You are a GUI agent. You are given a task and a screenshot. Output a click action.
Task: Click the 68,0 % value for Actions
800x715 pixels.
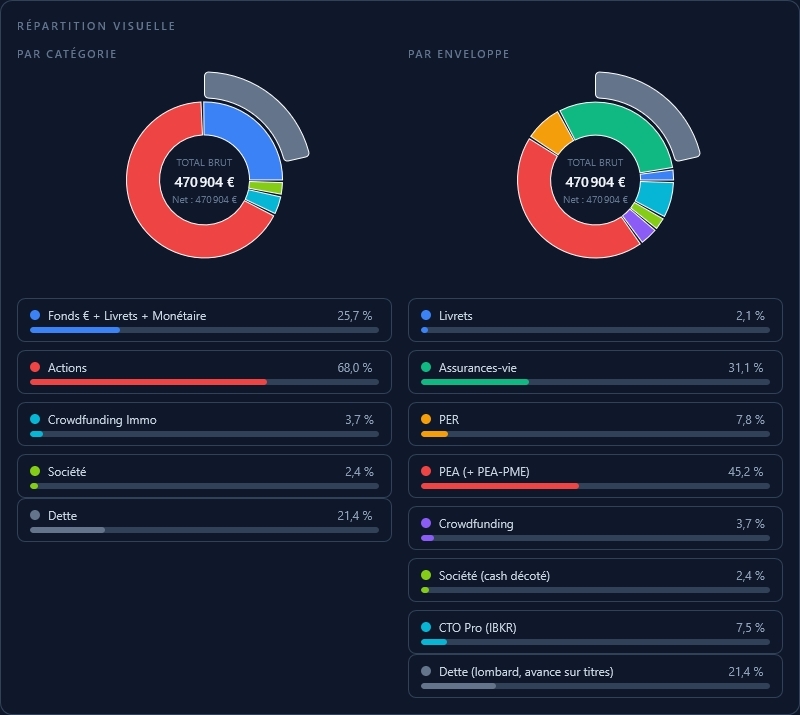(x=355, y=367)
